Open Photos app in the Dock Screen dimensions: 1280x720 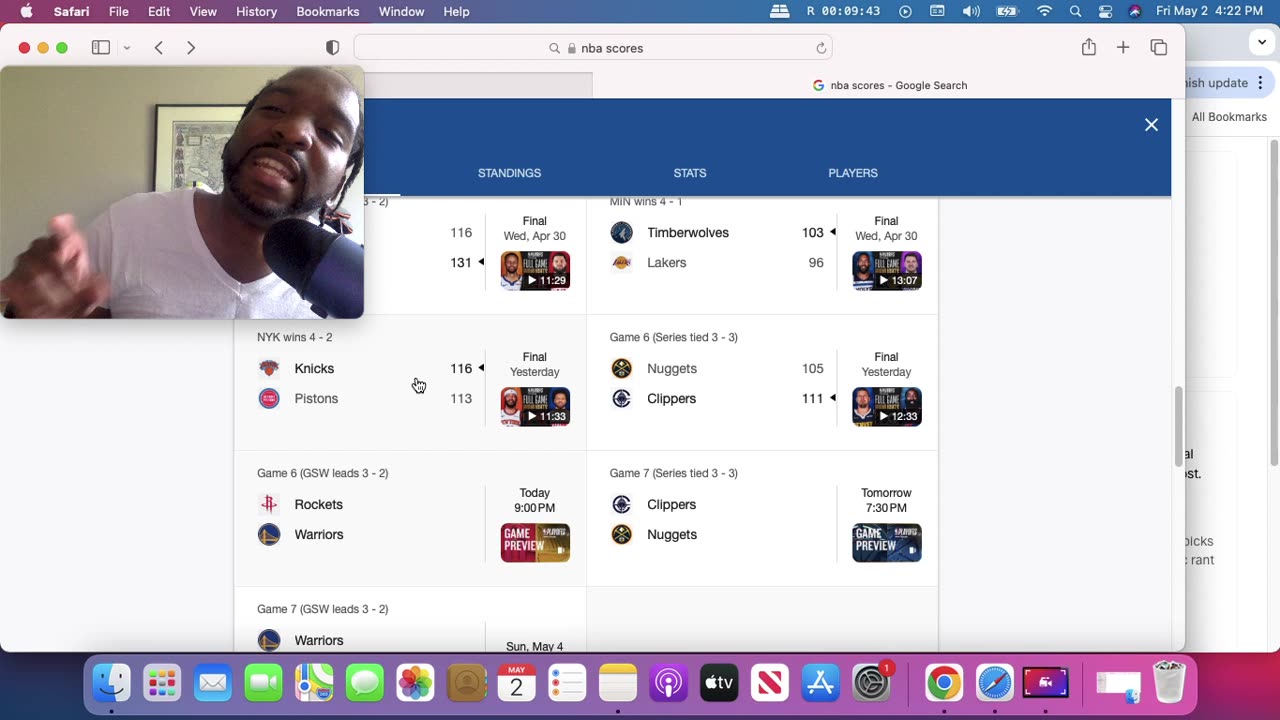point(415,683)
